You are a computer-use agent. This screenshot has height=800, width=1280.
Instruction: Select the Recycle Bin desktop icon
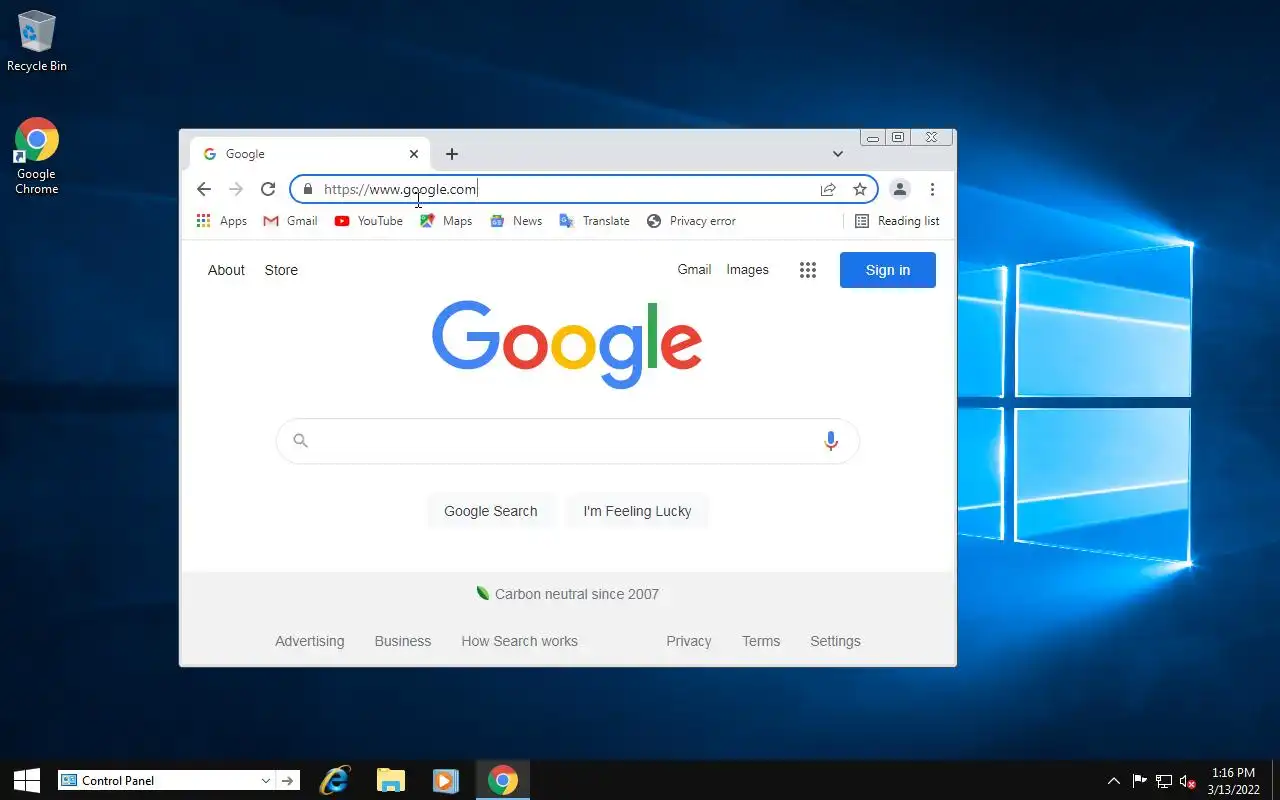[x=37, y=41]
